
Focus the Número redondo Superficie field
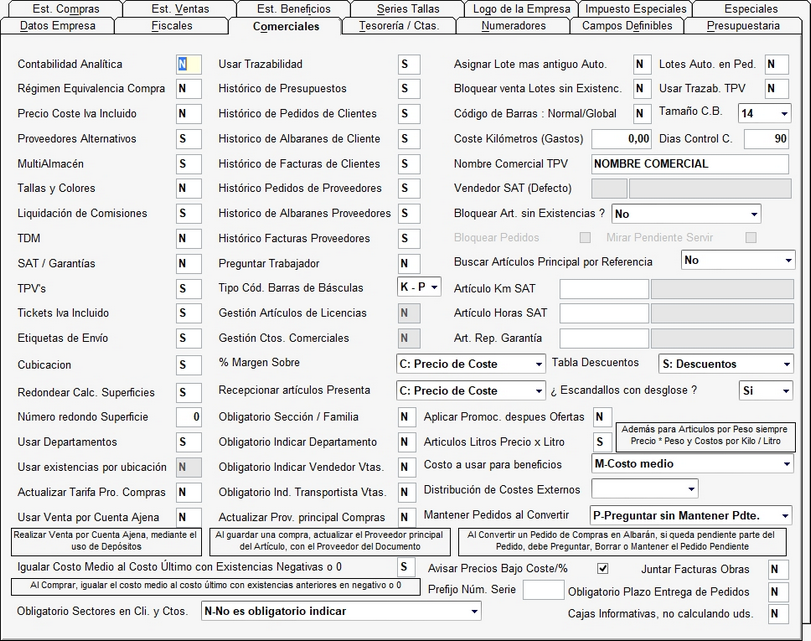tap(189, 417)
